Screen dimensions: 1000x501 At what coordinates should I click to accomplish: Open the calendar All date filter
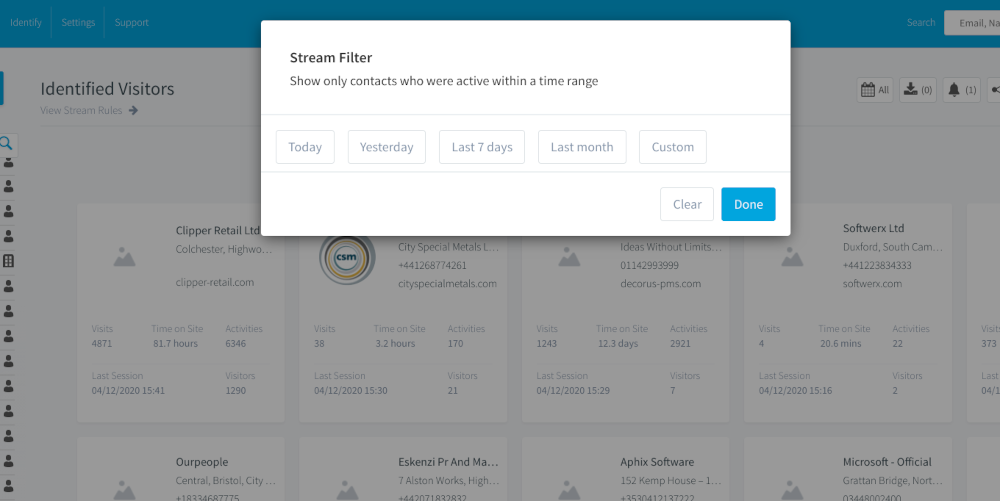[875, 90]
